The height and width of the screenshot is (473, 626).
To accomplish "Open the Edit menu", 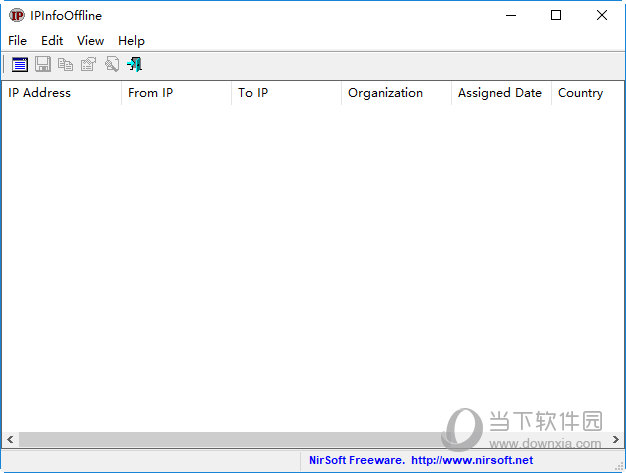I will [52, 41].
